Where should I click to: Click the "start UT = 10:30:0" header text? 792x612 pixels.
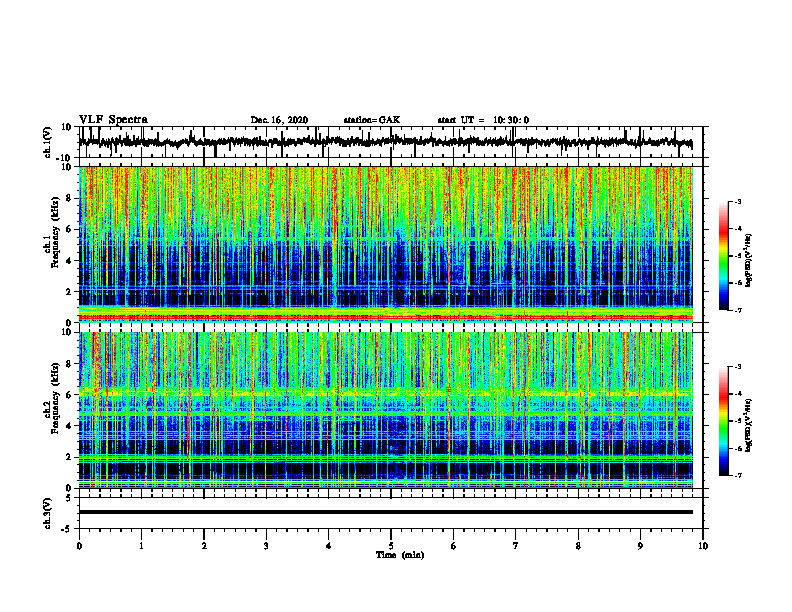[483, 120]
